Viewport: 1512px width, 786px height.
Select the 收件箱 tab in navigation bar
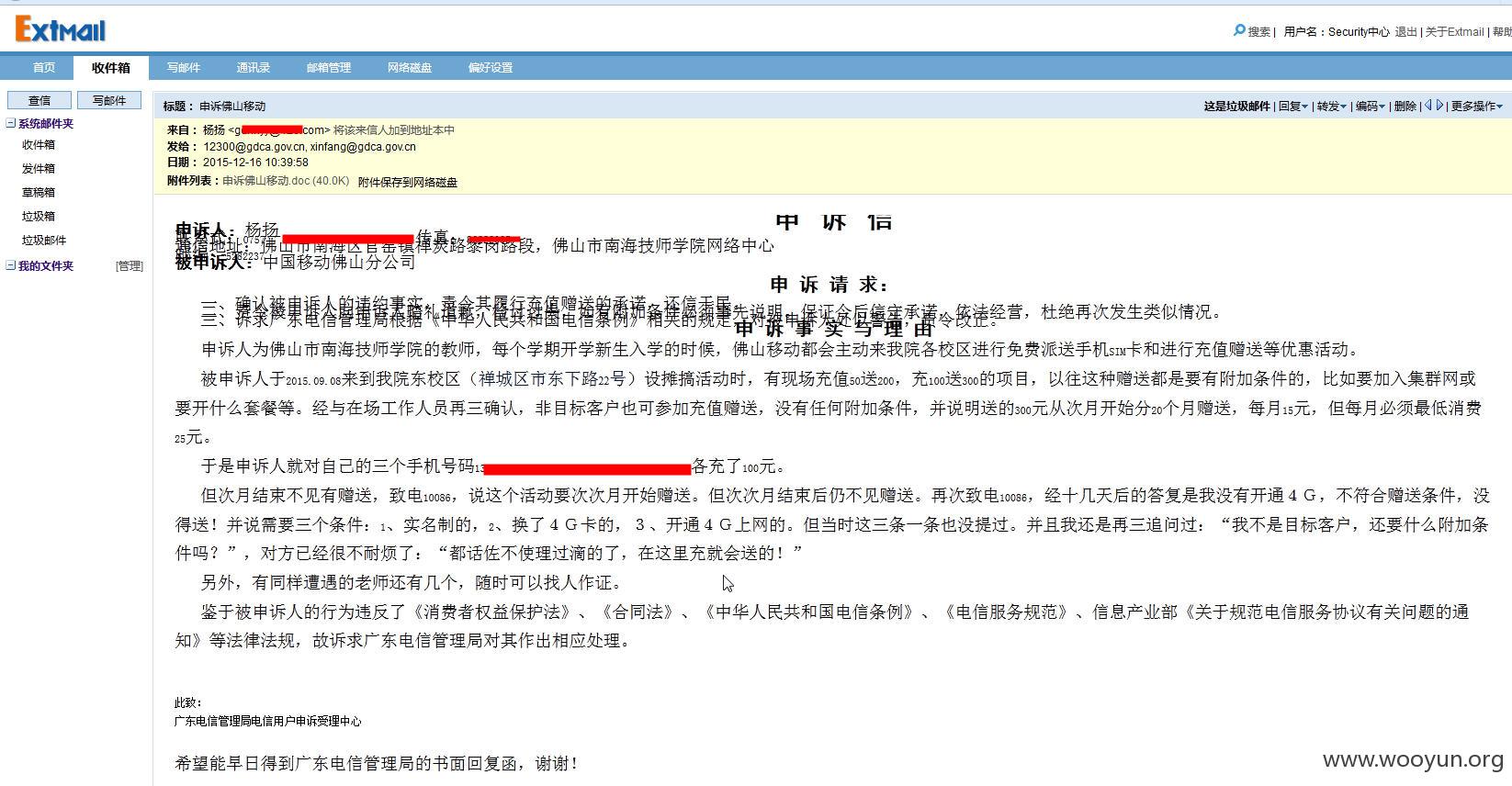[111, 67]
